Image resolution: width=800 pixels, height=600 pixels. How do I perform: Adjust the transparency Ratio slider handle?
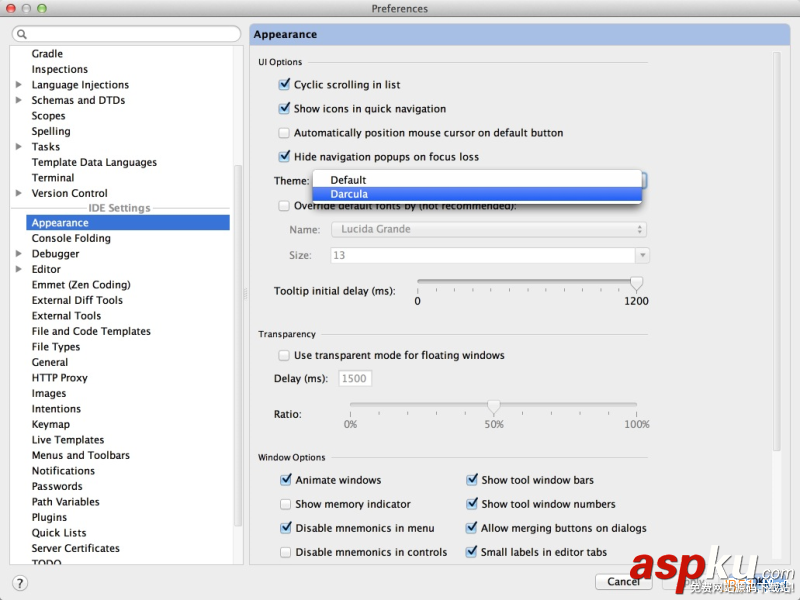(493, 406)
